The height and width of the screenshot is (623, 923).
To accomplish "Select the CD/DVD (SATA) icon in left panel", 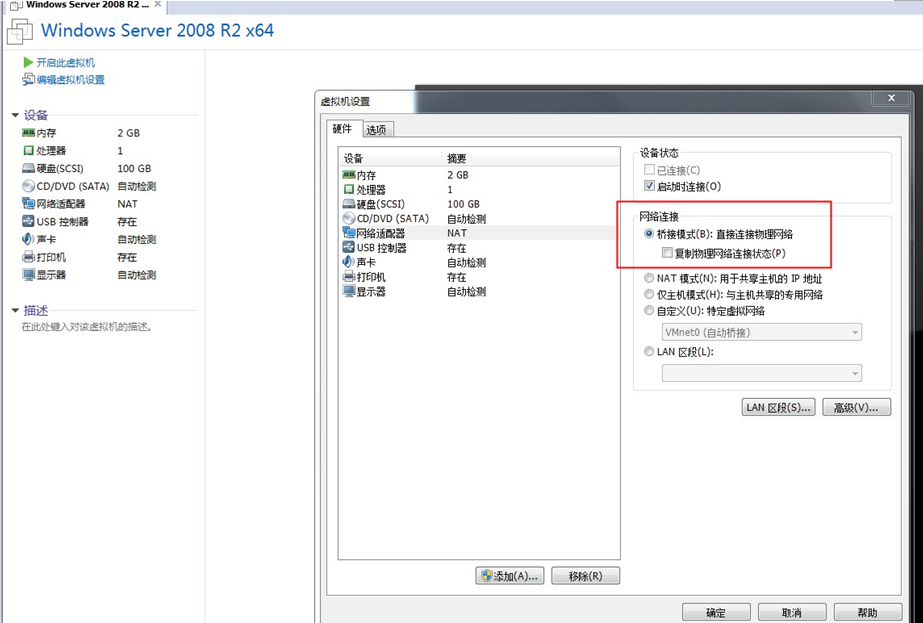I will click(x=28, y=186).
